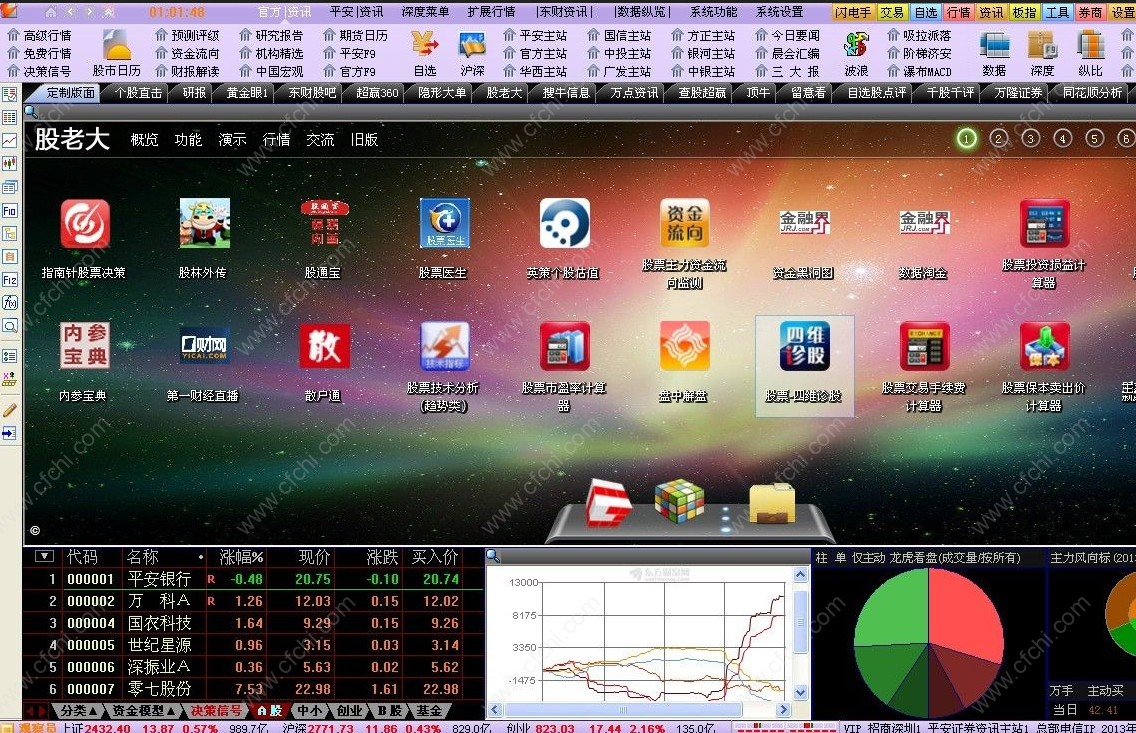Launch the 散户通 app icon
Viewport: 1136px width, 733px height.
pyautogui.click(x=325, y=346)
